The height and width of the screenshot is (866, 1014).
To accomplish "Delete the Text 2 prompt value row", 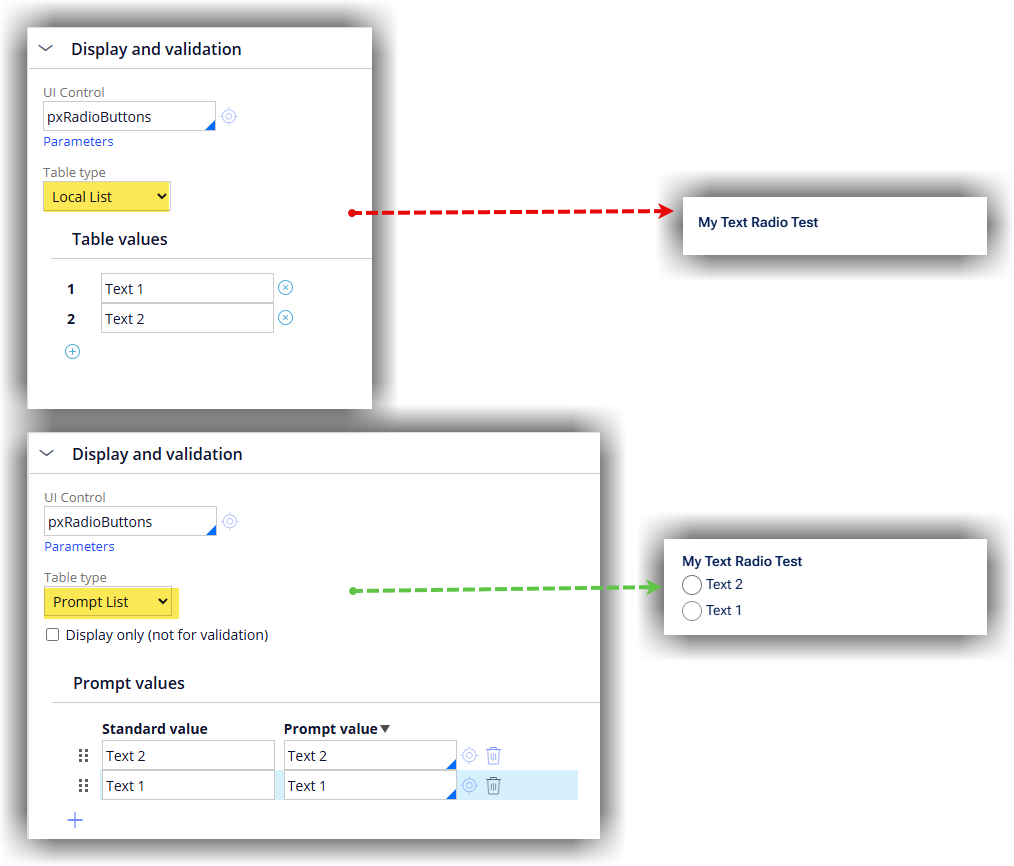I will pyautogui.click(x=493, y=756).
